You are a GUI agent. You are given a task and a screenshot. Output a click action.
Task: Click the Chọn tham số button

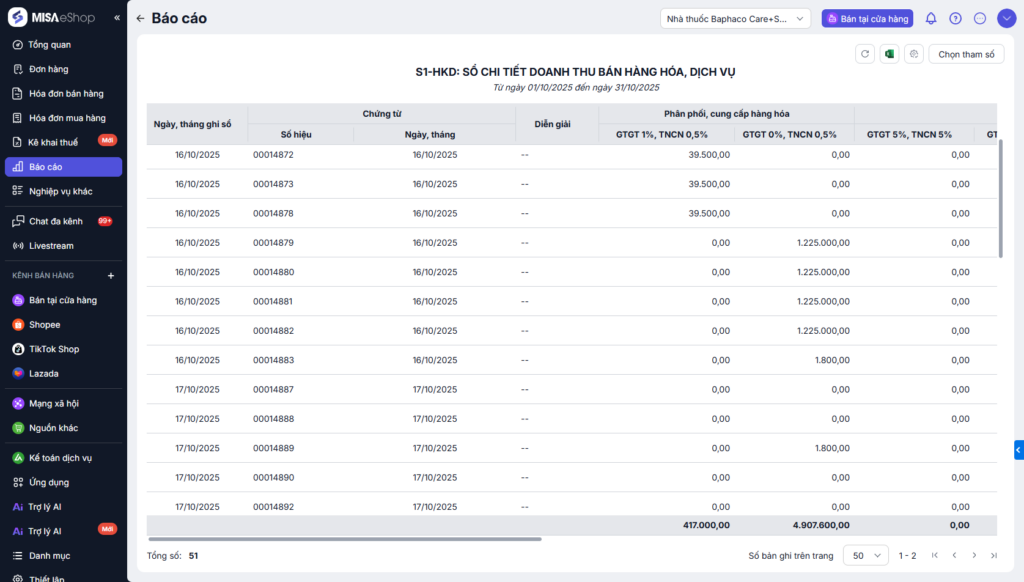966,54
